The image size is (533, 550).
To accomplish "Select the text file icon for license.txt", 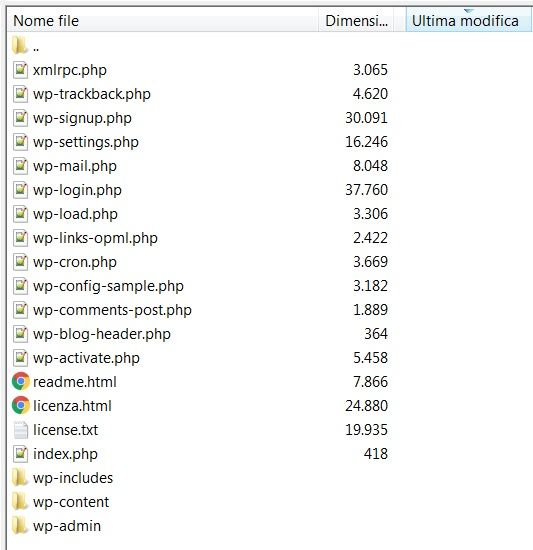I will [x=20, y=430].
